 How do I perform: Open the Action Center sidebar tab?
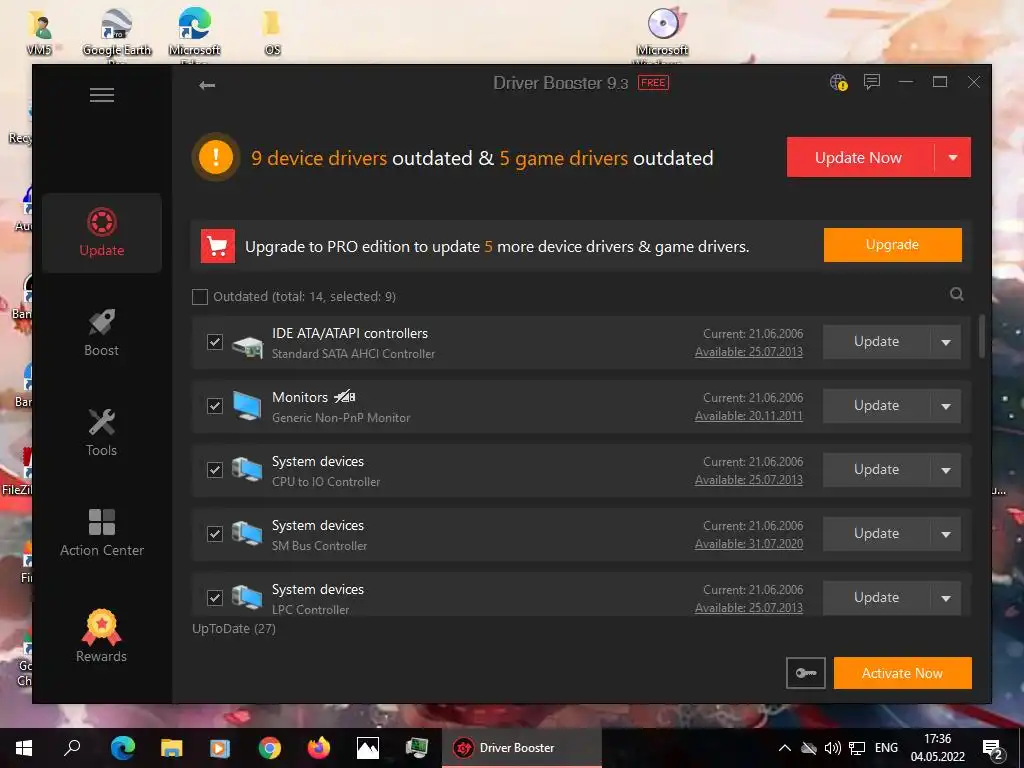[102, 533]
